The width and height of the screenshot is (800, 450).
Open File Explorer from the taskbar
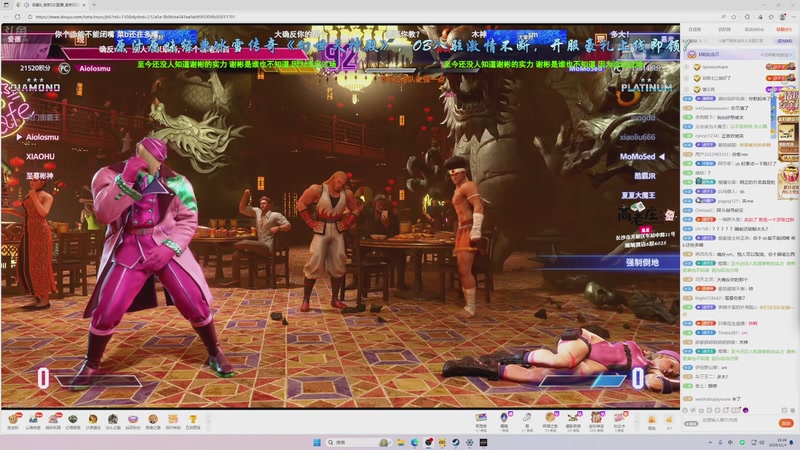401,442
